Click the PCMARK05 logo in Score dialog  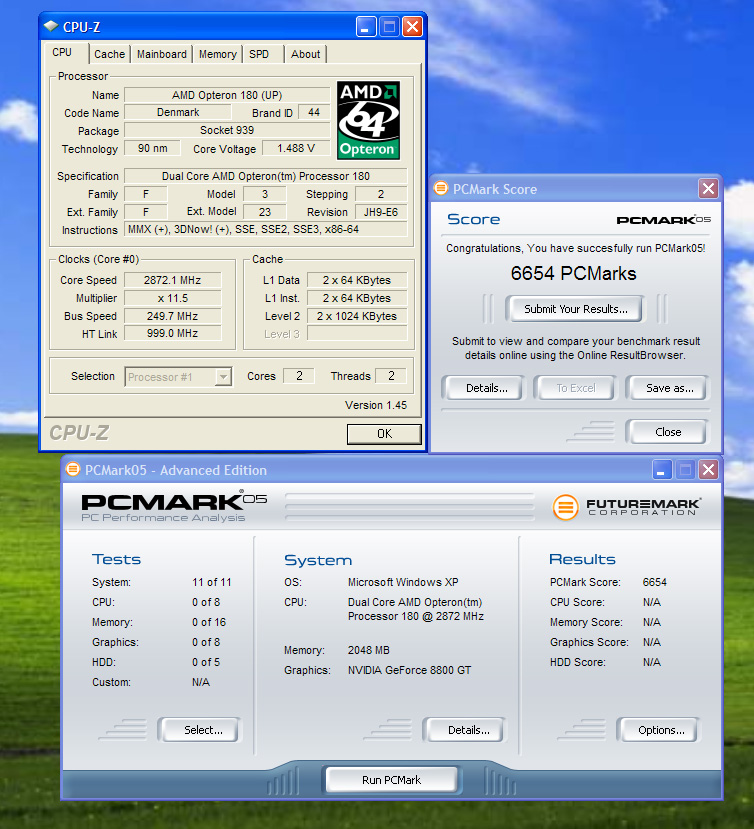point(664,219)
